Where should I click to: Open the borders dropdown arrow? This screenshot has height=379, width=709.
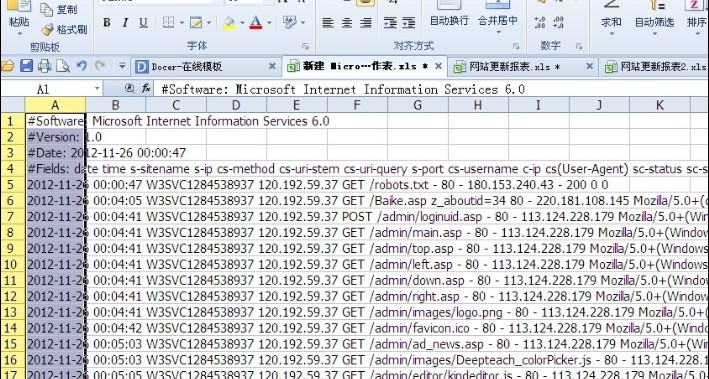point(182,23)
